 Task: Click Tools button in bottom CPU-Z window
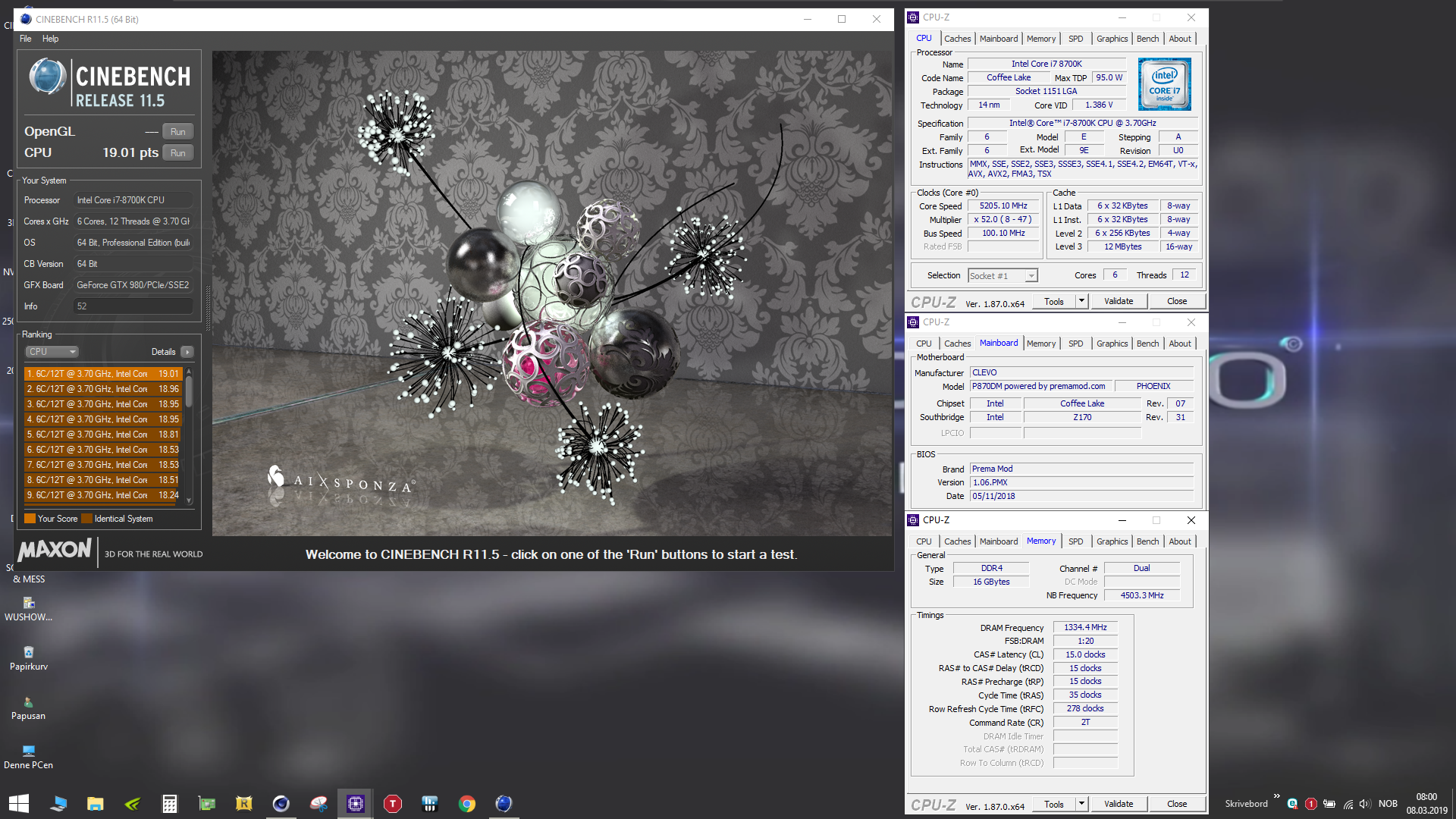point(1054,804)
